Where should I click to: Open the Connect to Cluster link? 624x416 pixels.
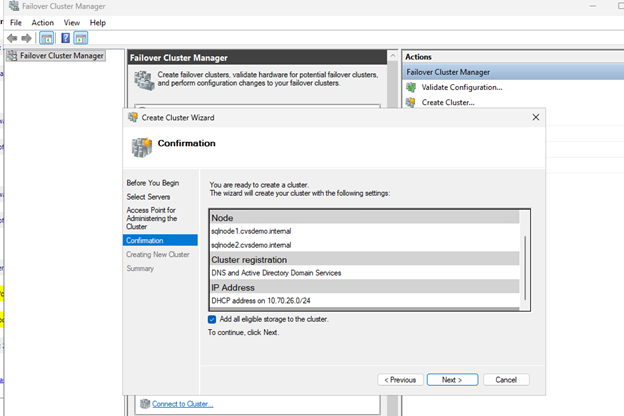[183, 404]
